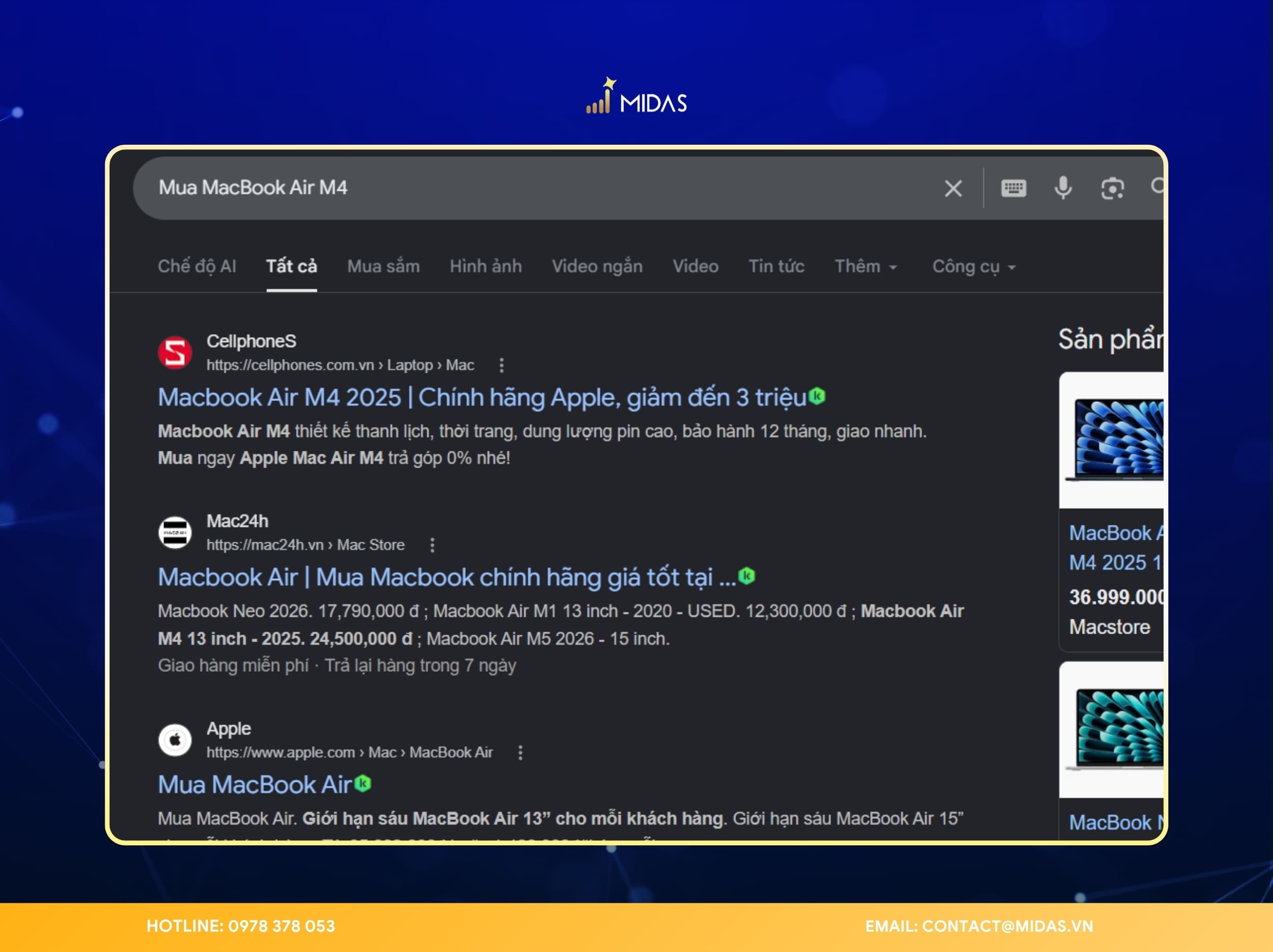Open the Video ngắn tab
Image resolution: width=1273 pixels, height=952 pixels.
[597, 267]
